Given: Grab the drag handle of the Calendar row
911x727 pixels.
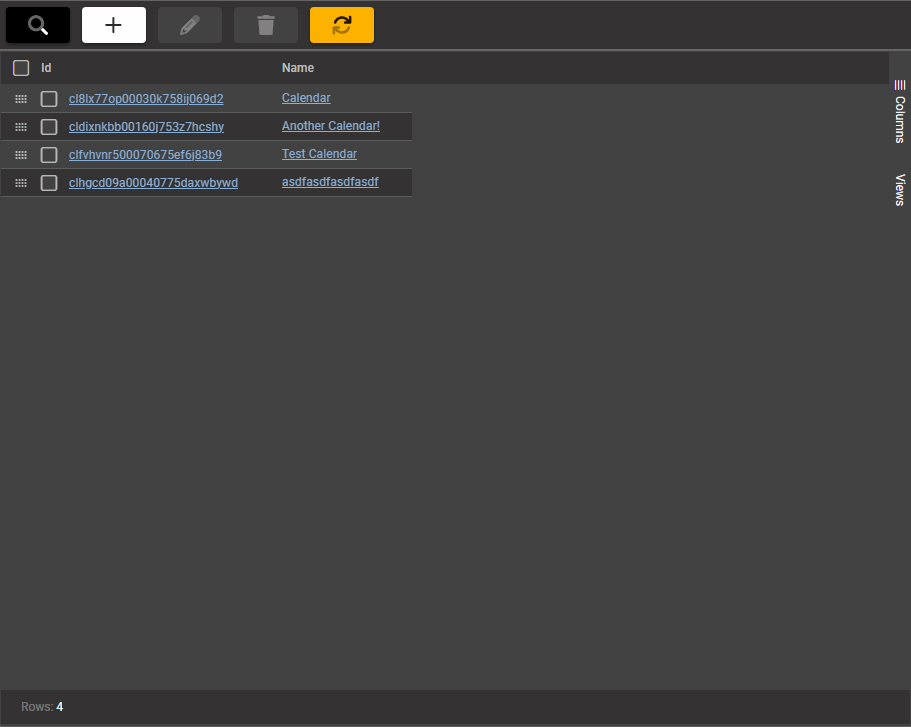Looking at the screenshot, I should point(21,99).
